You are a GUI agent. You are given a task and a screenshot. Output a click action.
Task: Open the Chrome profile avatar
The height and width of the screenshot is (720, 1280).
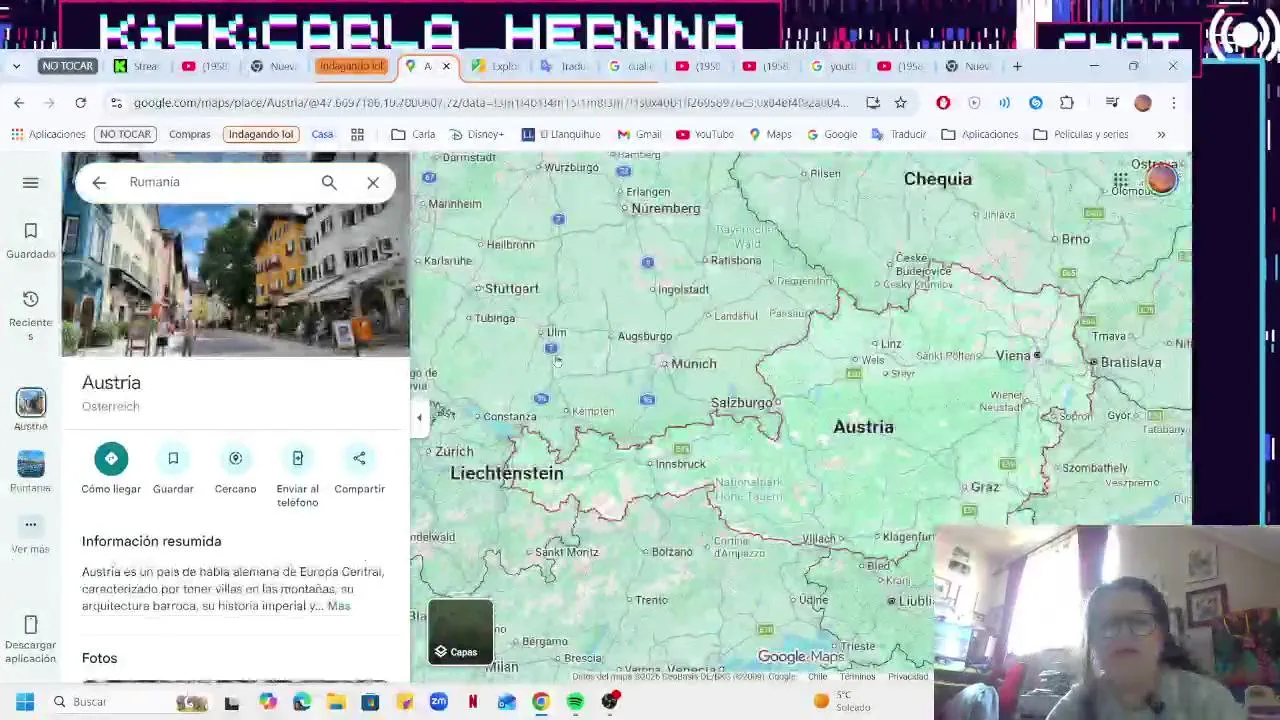pos(1143,102)
